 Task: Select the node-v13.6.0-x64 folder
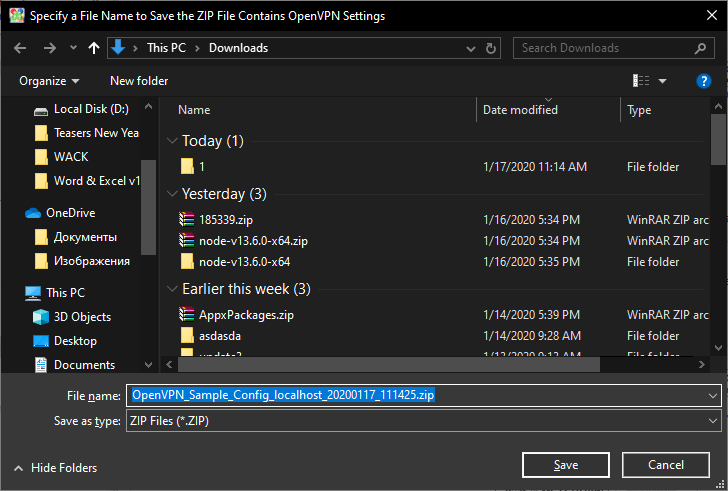tap(244, 262)
